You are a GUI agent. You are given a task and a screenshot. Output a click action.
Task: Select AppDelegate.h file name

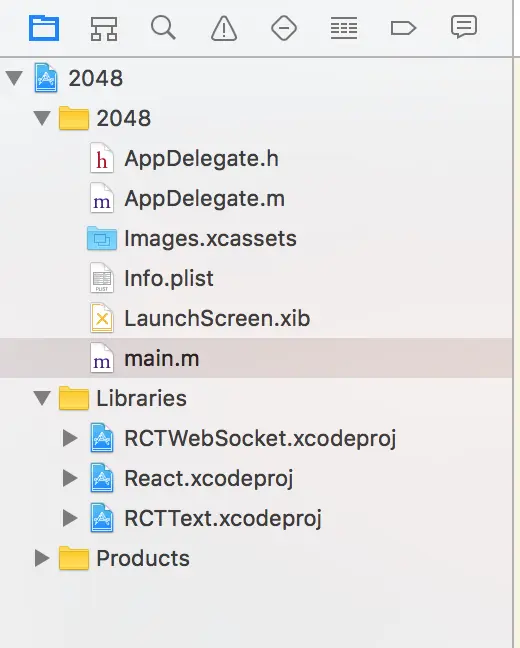point(202,159)
